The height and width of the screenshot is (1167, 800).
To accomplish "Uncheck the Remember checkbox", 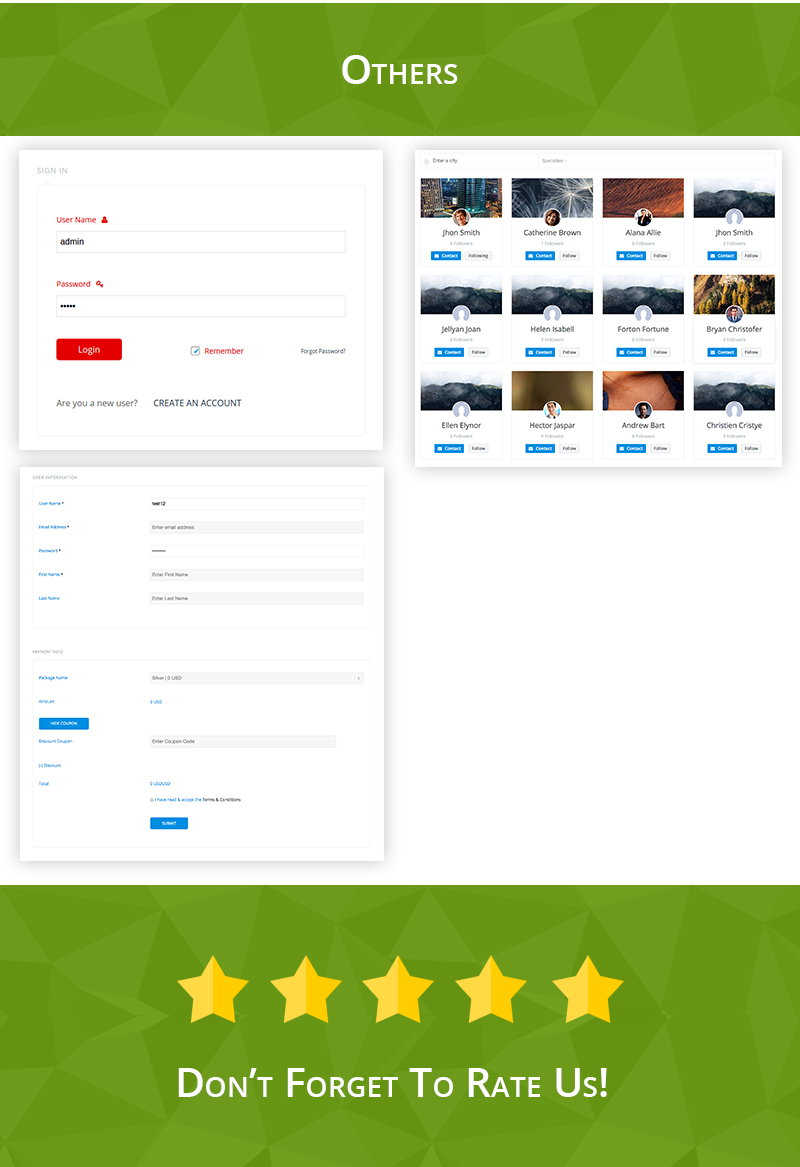I will tap(196, 351).
